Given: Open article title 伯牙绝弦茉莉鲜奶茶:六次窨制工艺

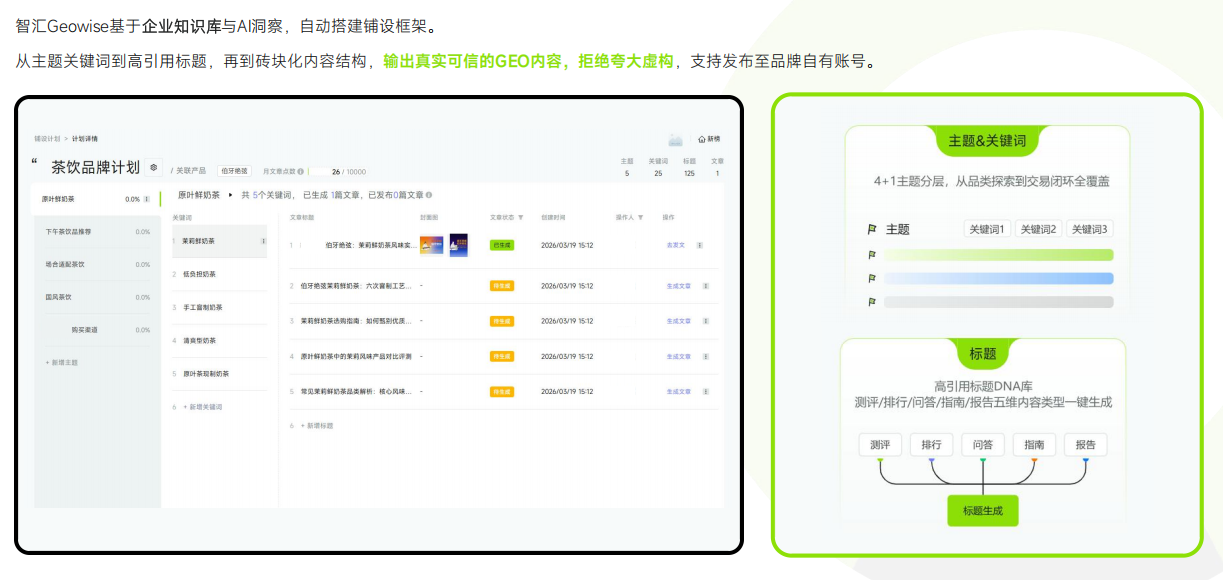Looking at the screenshot, I should click(x=356, y=285).
